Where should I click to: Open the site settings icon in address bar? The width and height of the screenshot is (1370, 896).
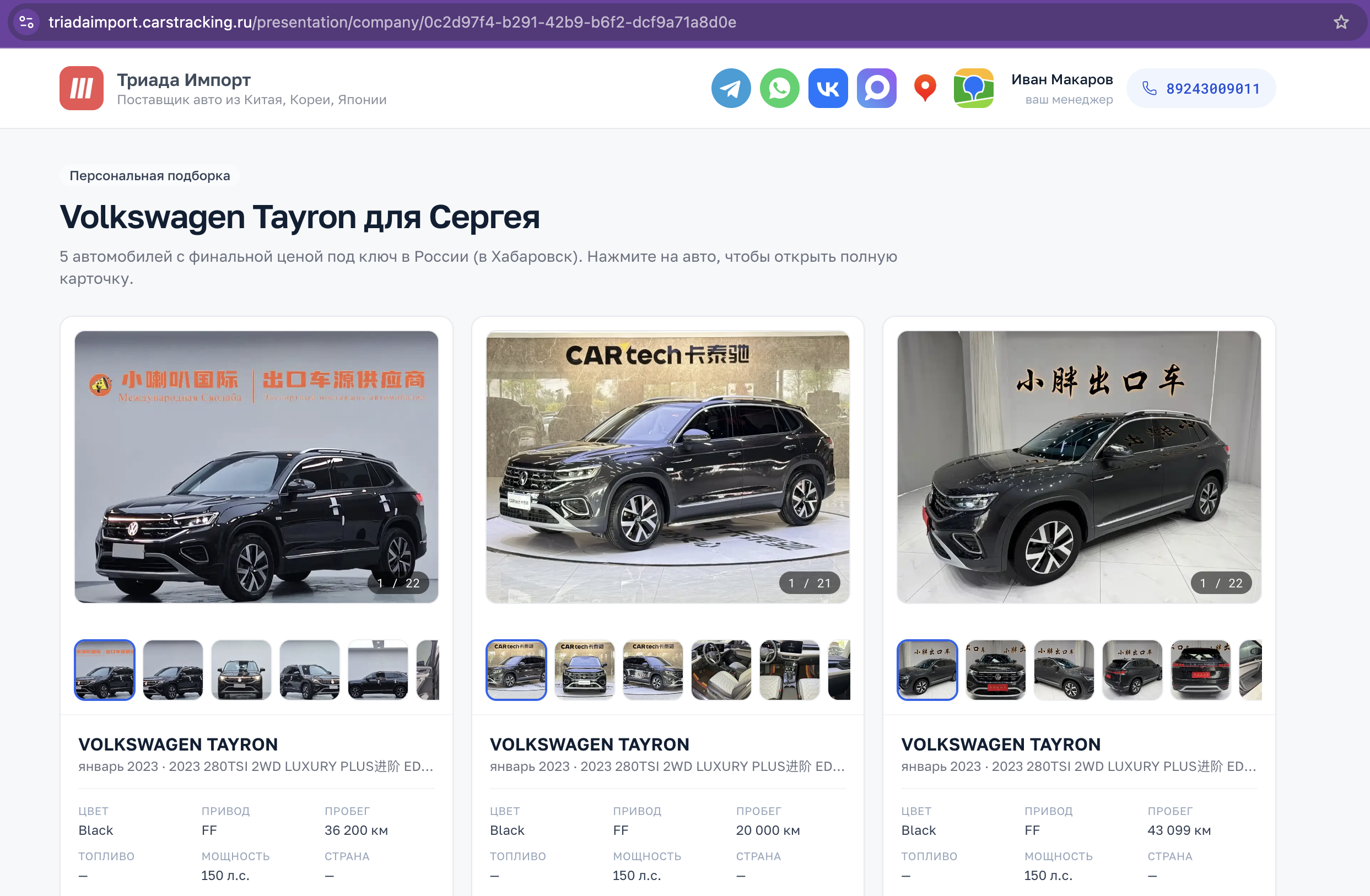[26, 22]
